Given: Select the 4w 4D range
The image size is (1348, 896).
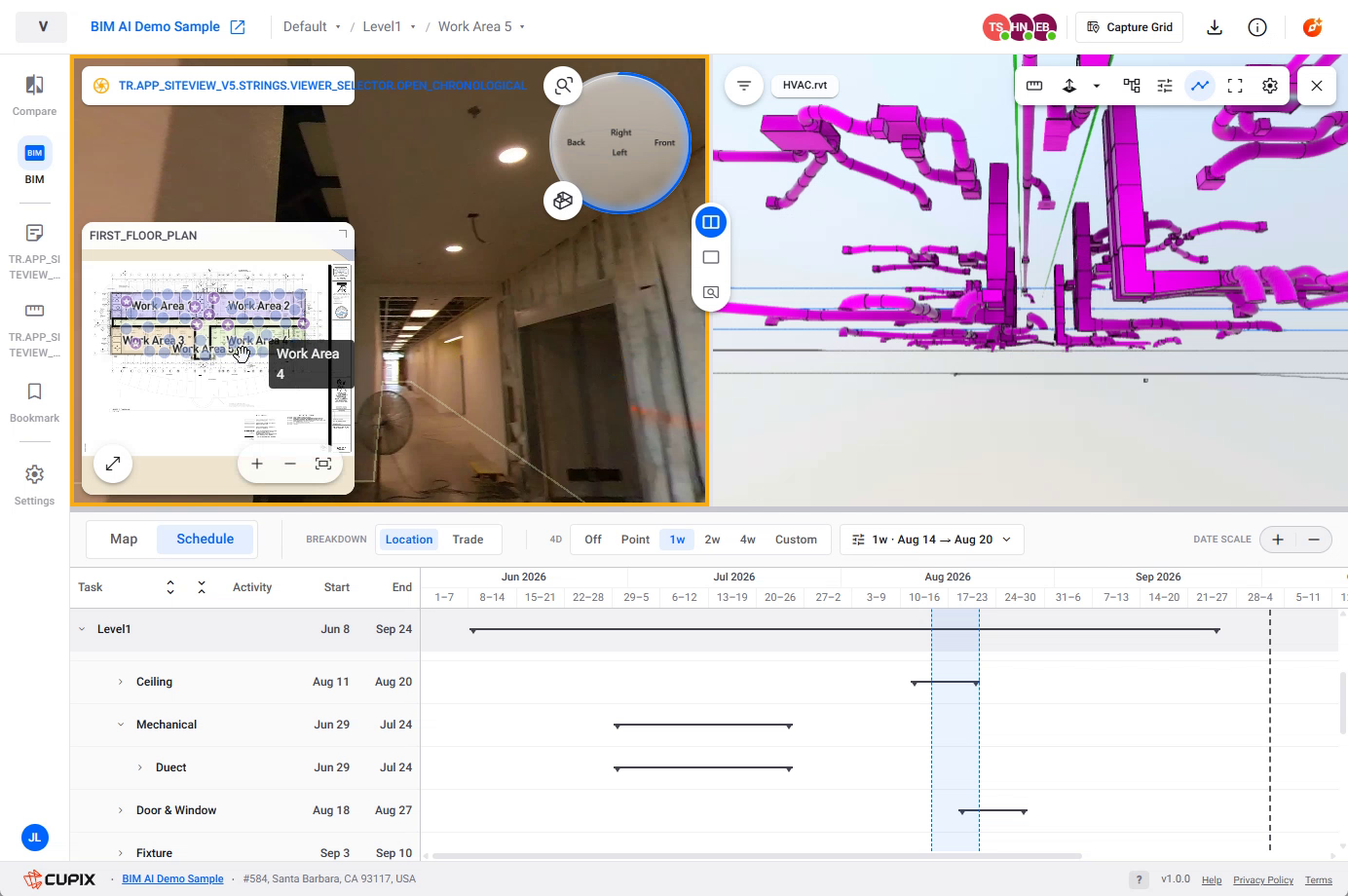Looking at the screenshot, I should [748, 540].
